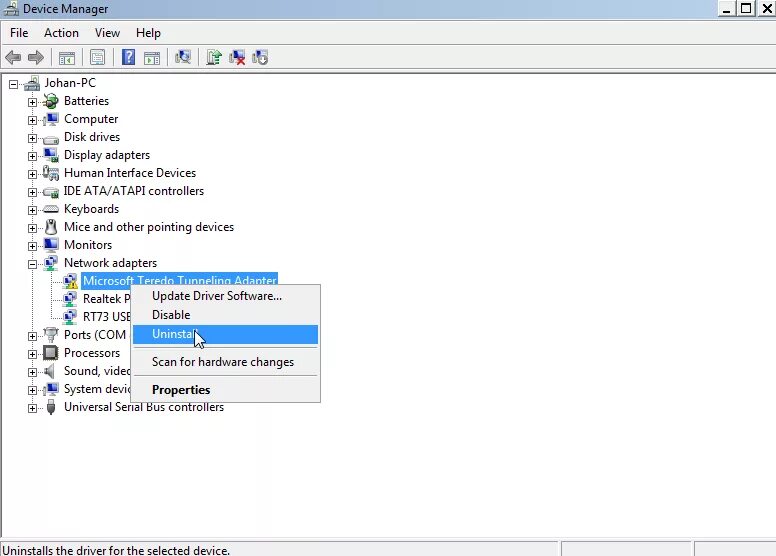Click the Keyboards category icon
The height and width of the screenshot is (556, 776).
pyautogui.click(x=50, y=209)
